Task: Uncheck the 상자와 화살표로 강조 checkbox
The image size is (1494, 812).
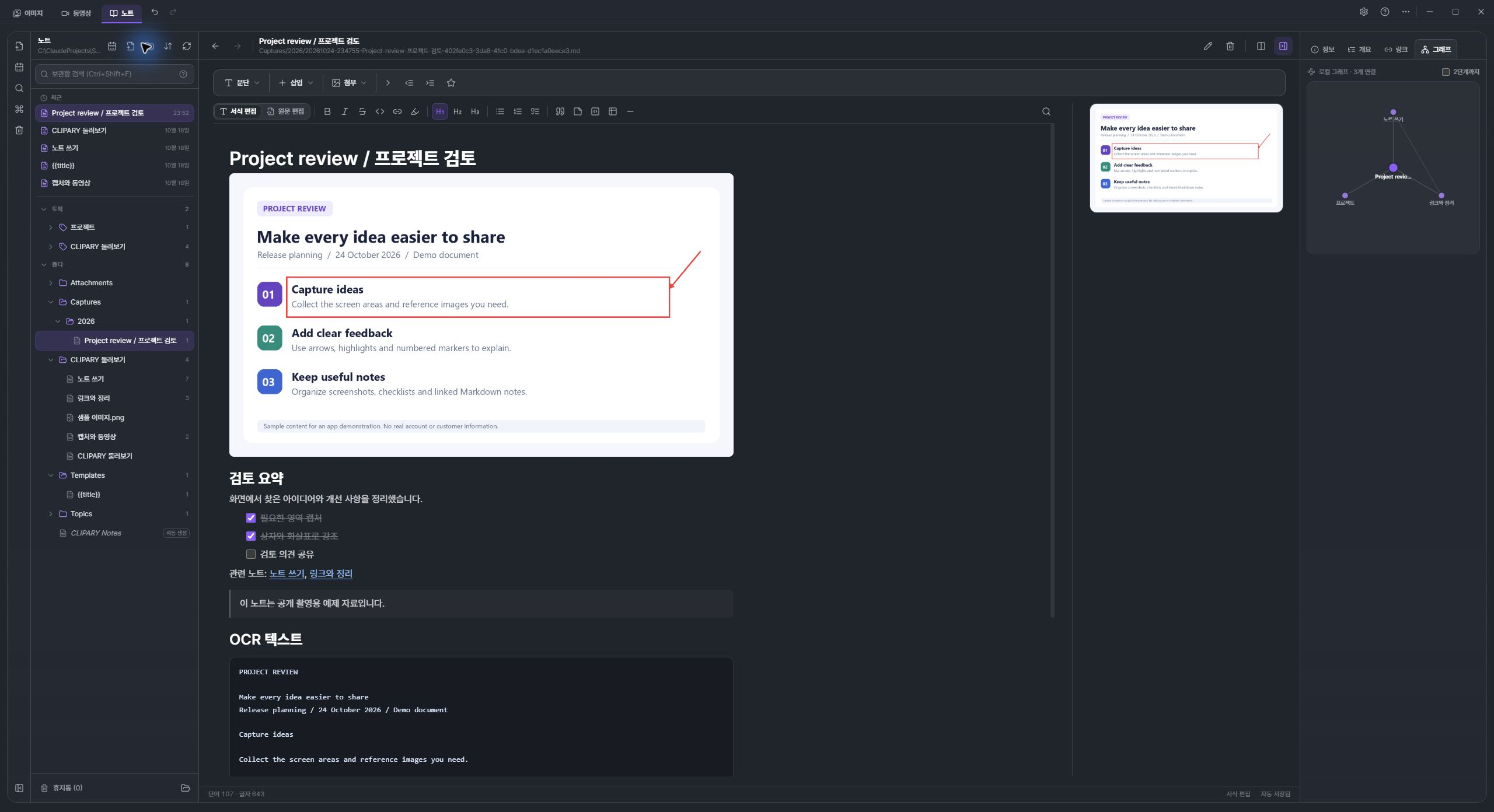Action: point(251,536)
